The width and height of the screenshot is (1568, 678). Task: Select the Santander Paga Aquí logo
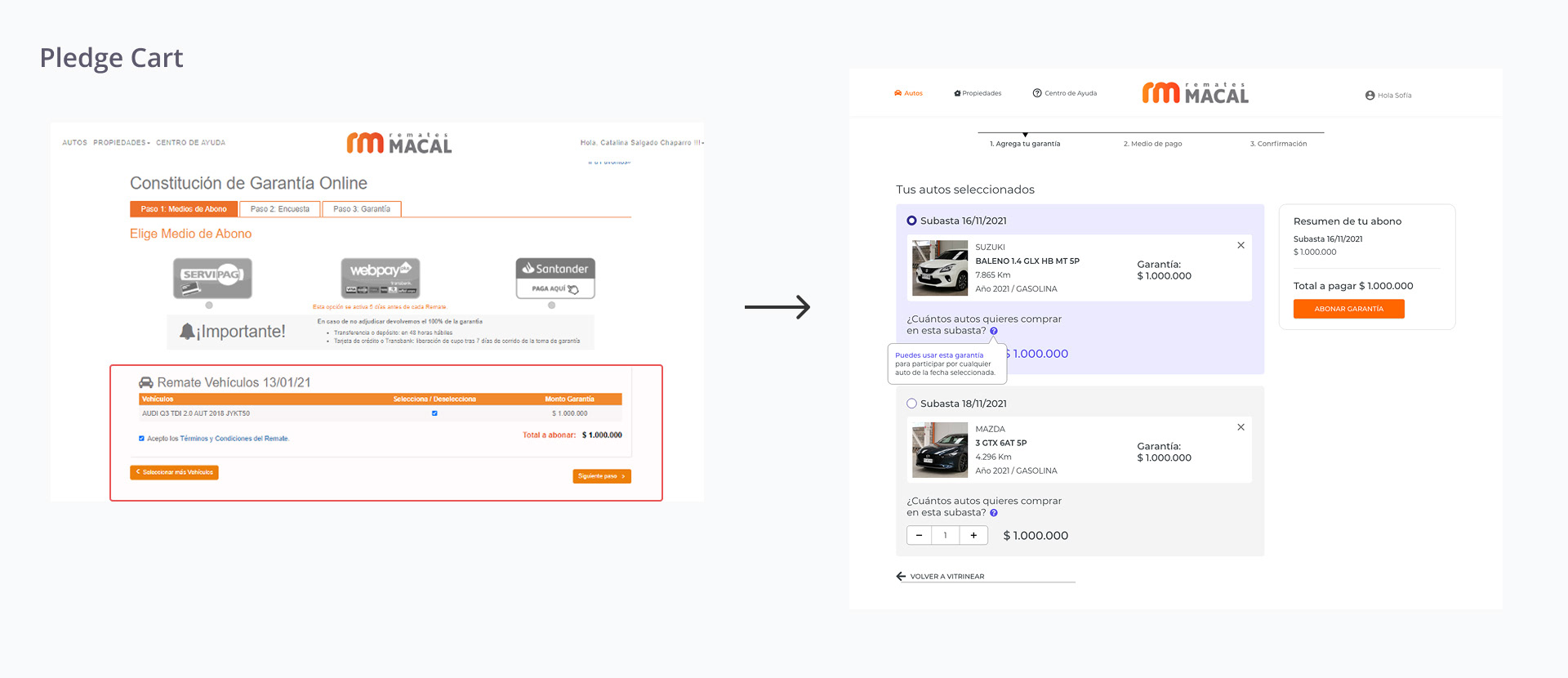pos(555,278)
